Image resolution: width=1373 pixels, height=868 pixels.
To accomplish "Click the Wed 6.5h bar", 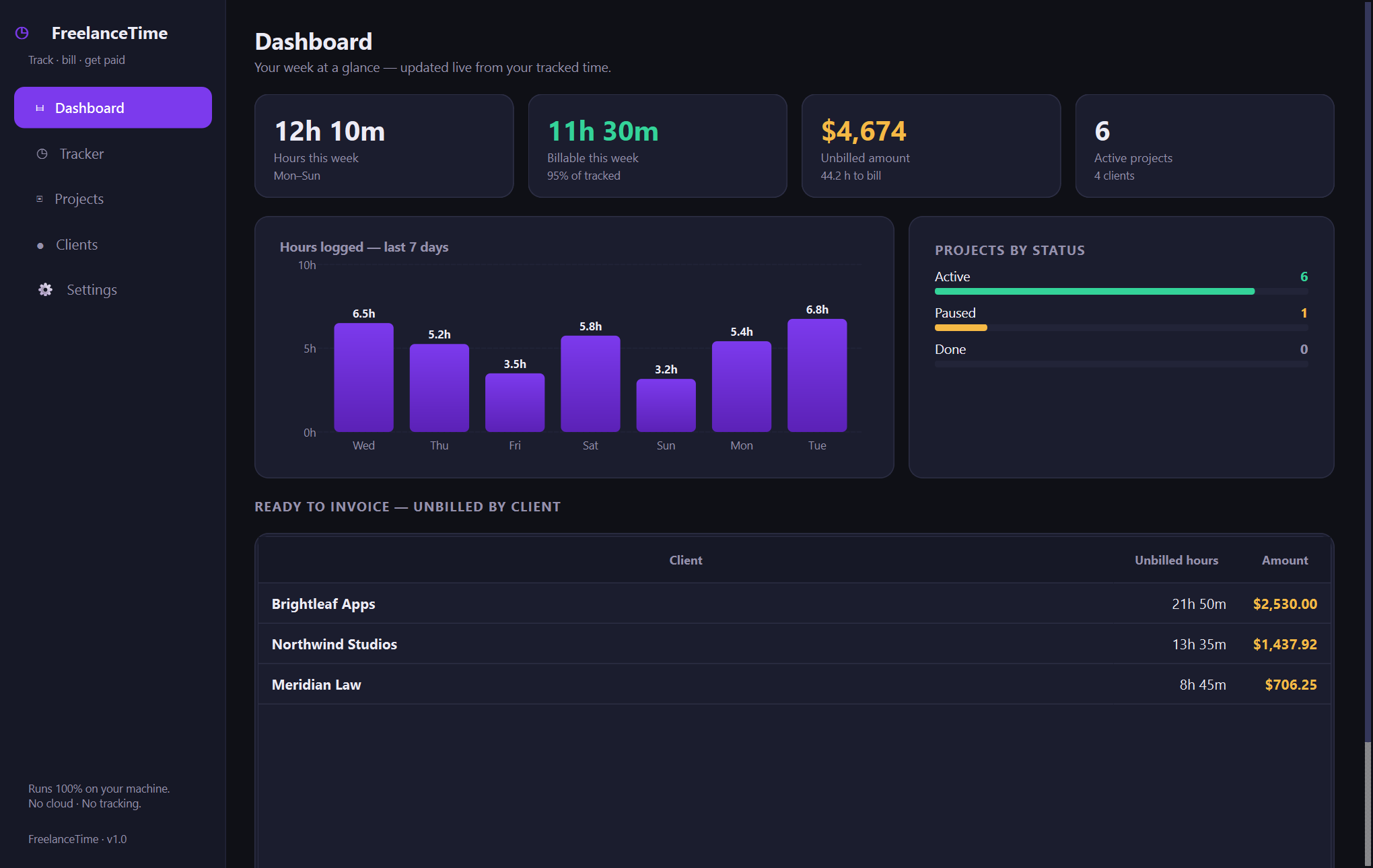I will (363, 377).
